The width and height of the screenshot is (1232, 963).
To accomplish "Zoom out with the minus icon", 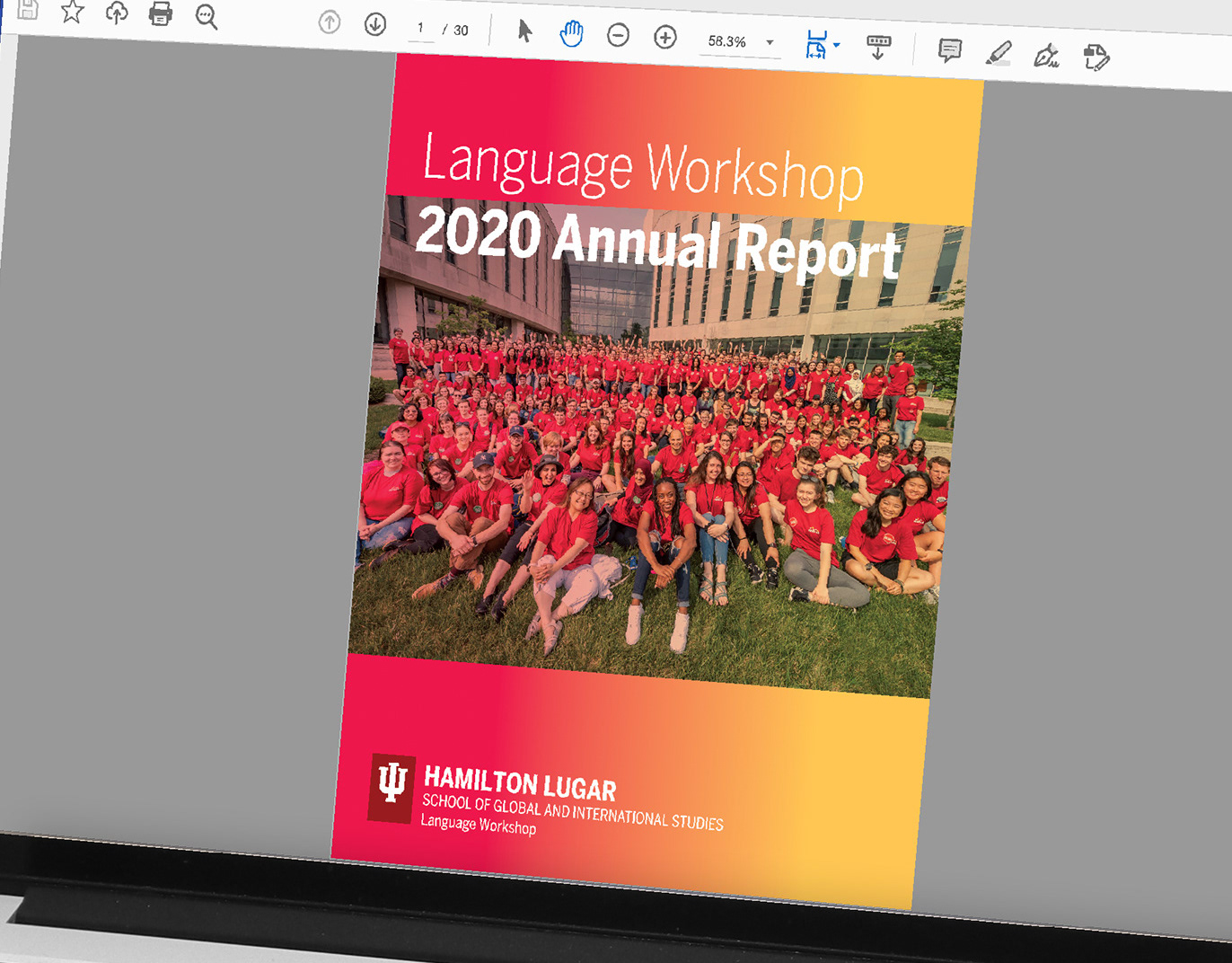I will [618, 36].
